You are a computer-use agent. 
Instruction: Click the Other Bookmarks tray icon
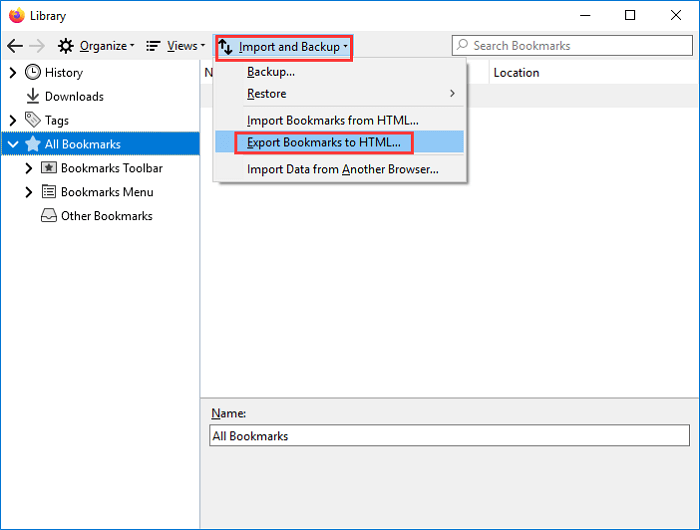tap(49, 216)
